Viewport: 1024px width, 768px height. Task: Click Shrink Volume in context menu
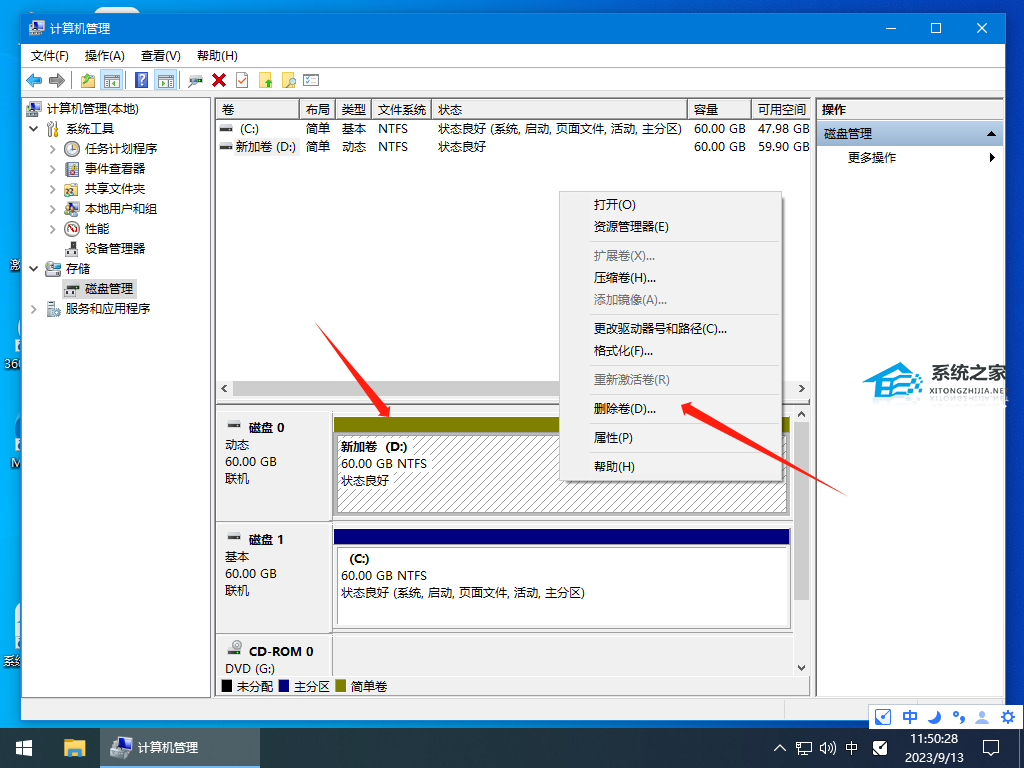624,277
